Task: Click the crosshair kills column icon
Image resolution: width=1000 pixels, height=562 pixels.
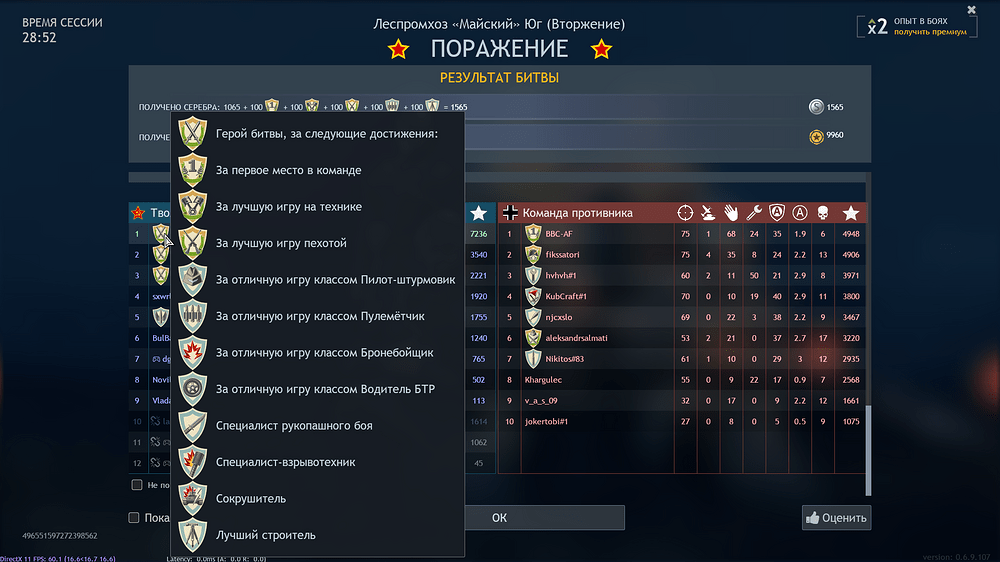Action: pos(685,212)
